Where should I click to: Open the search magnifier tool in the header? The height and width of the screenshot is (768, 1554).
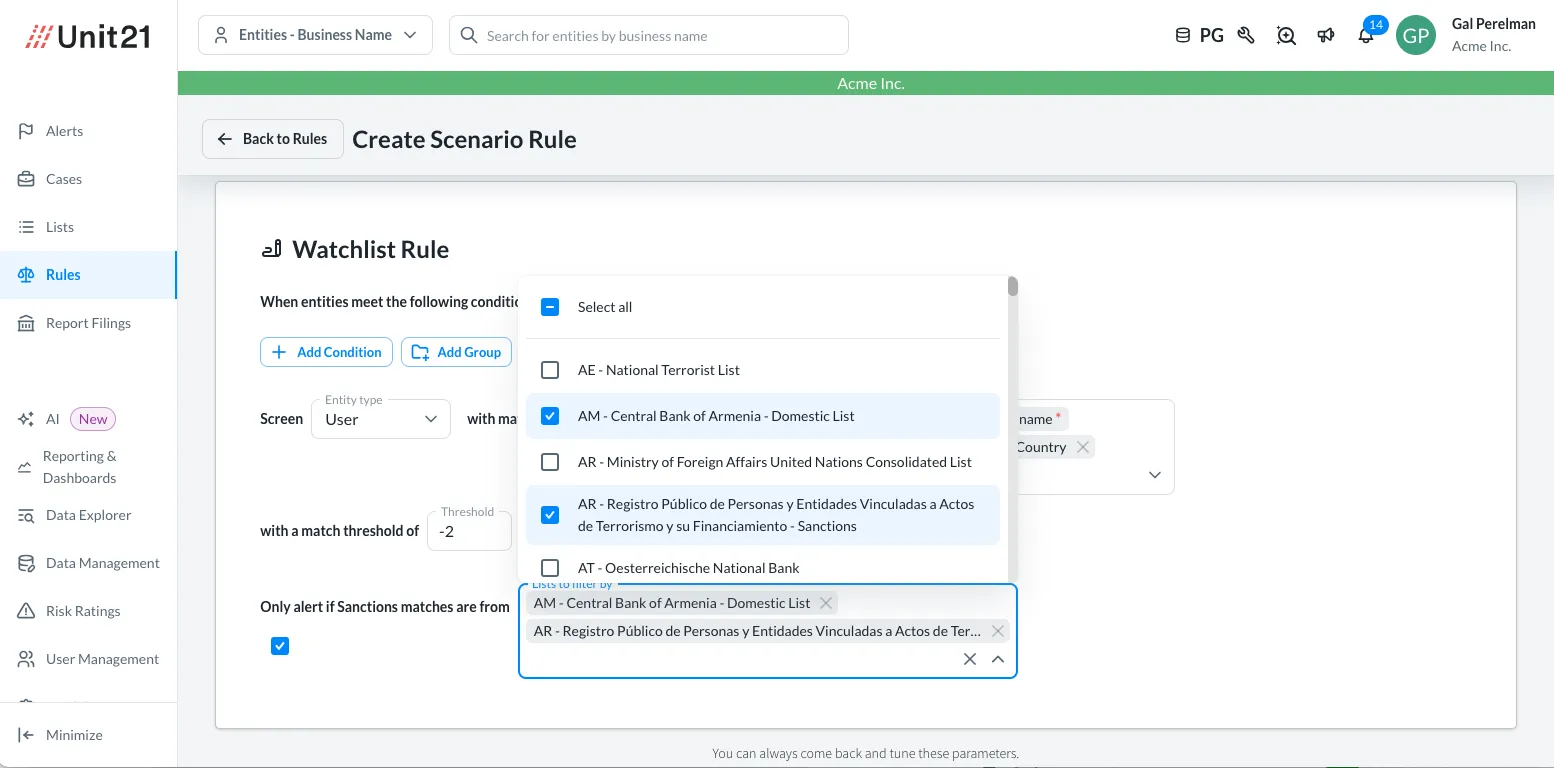1286,35
